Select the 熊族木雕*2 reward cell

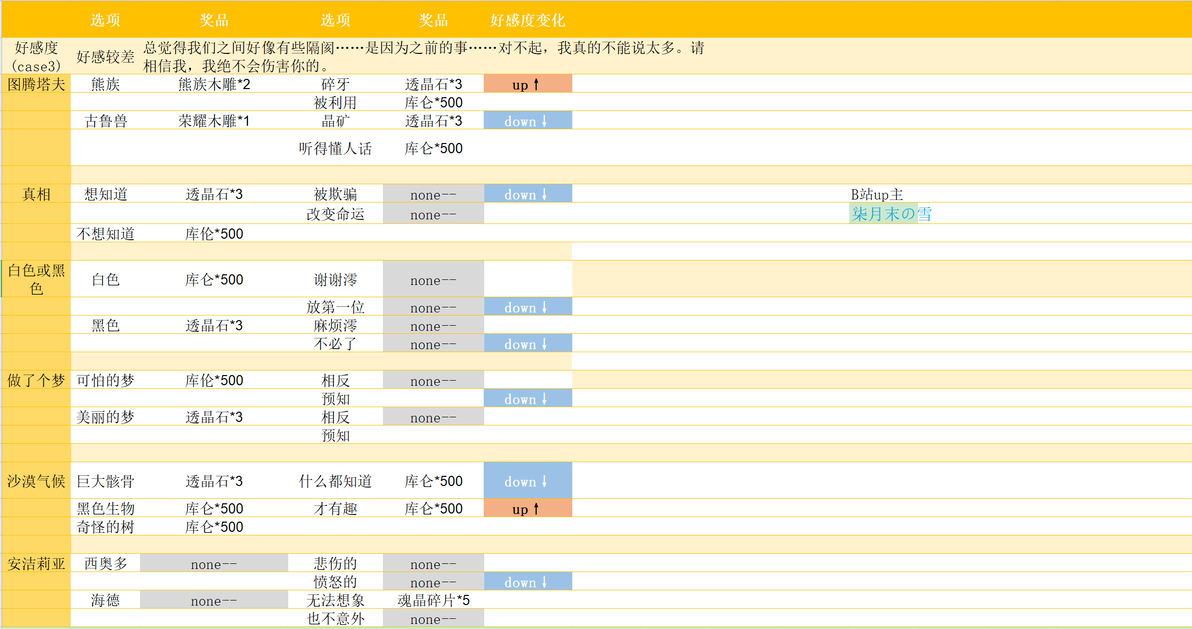(x=214, y=84)
